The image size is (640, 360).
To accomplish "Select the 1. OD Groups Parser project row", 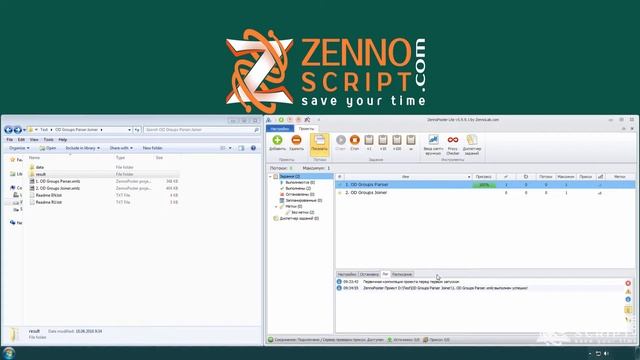I will click(485, 185).
